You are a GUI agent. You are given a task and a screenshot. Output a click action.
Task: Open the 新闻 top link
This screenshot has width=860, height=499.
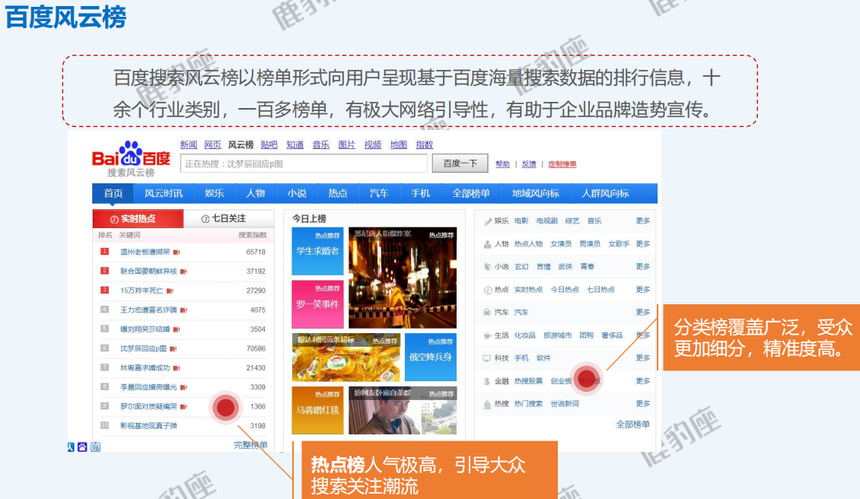pyautogui.click(x=189, y=145)
